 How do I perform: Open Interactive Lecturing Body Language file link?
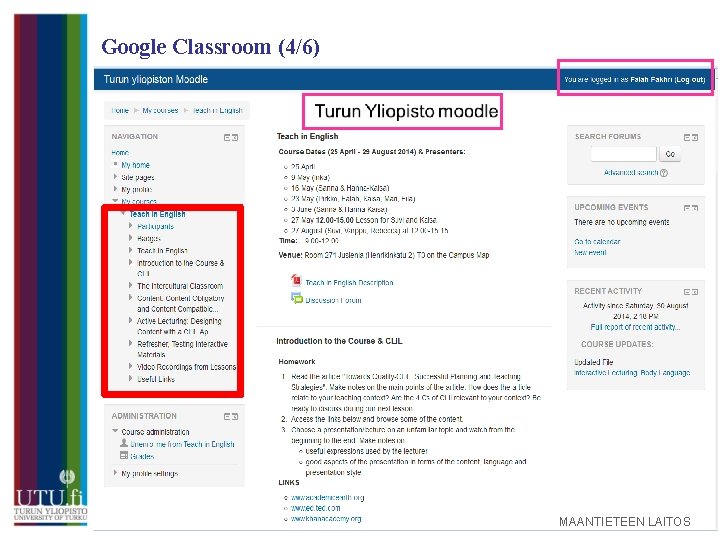pos(632,373)
